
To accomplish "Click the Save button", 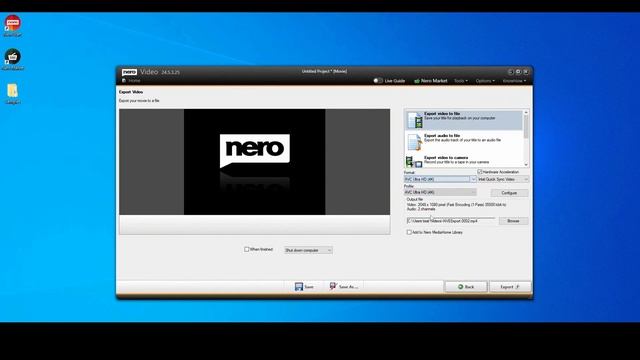I will 304,287.
